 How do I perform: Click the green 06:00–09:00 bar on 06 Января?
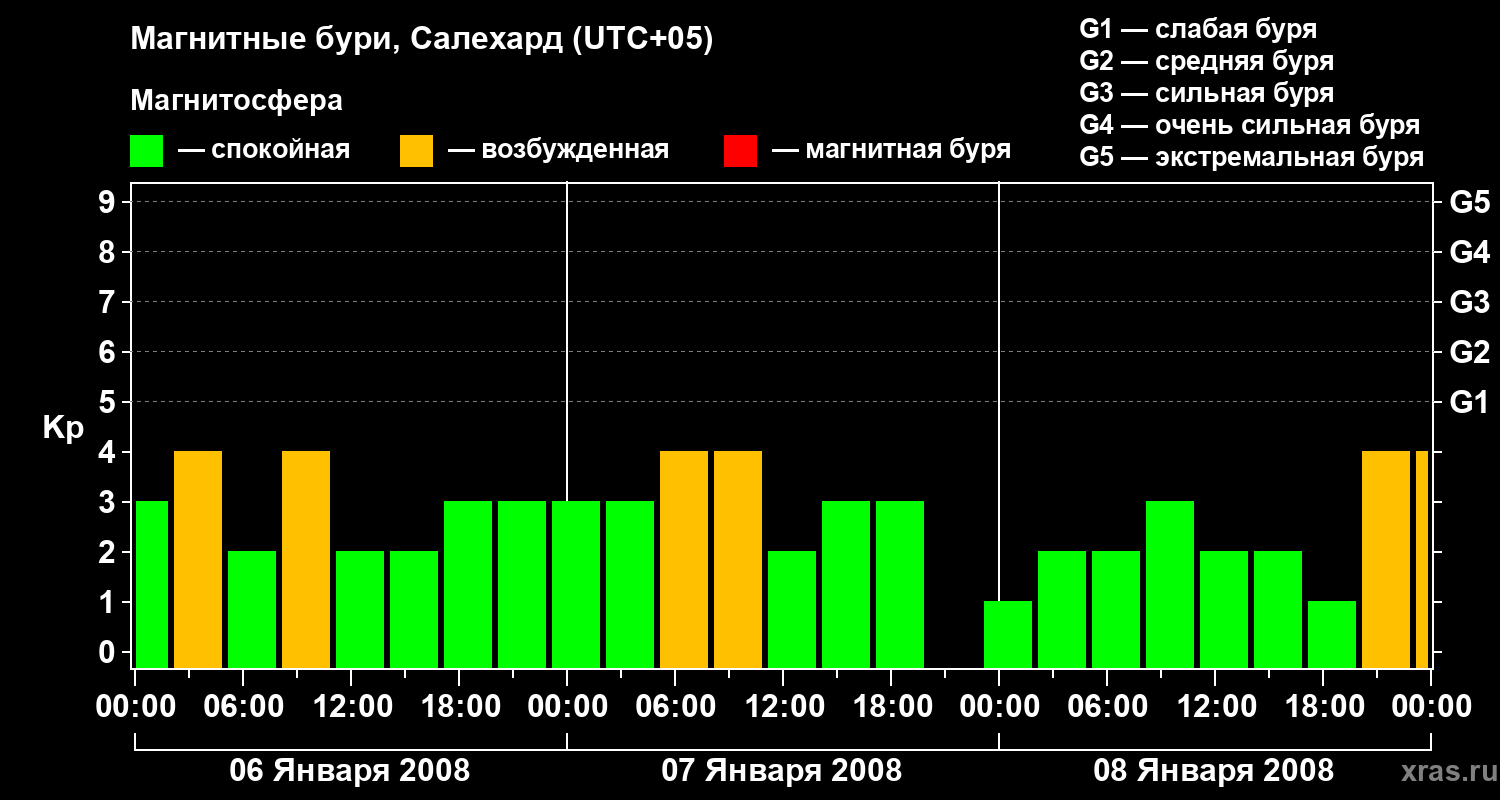[x=252, y=609]
